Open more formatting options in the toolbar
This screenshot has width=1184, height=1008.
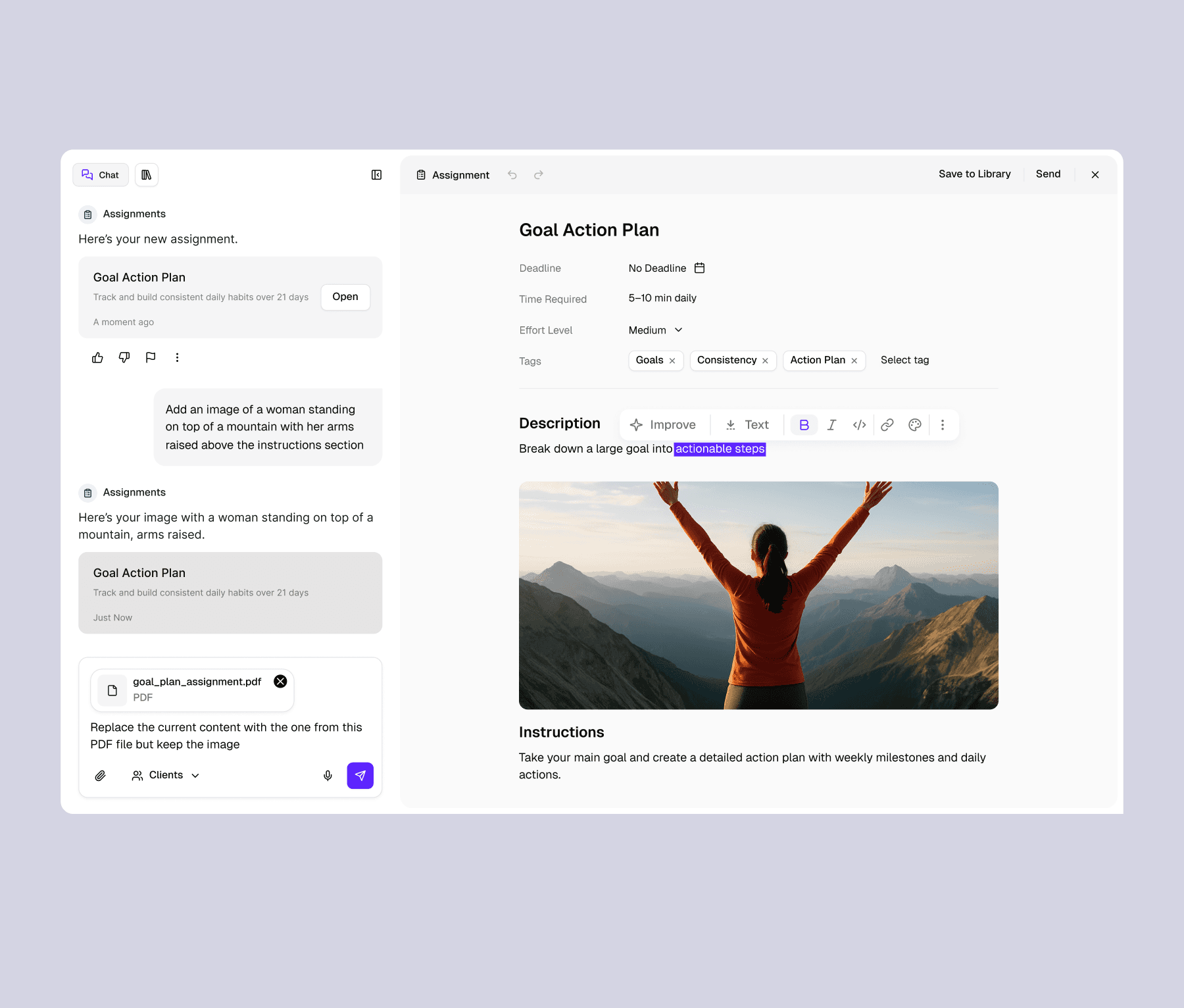[x=943, y=425]
